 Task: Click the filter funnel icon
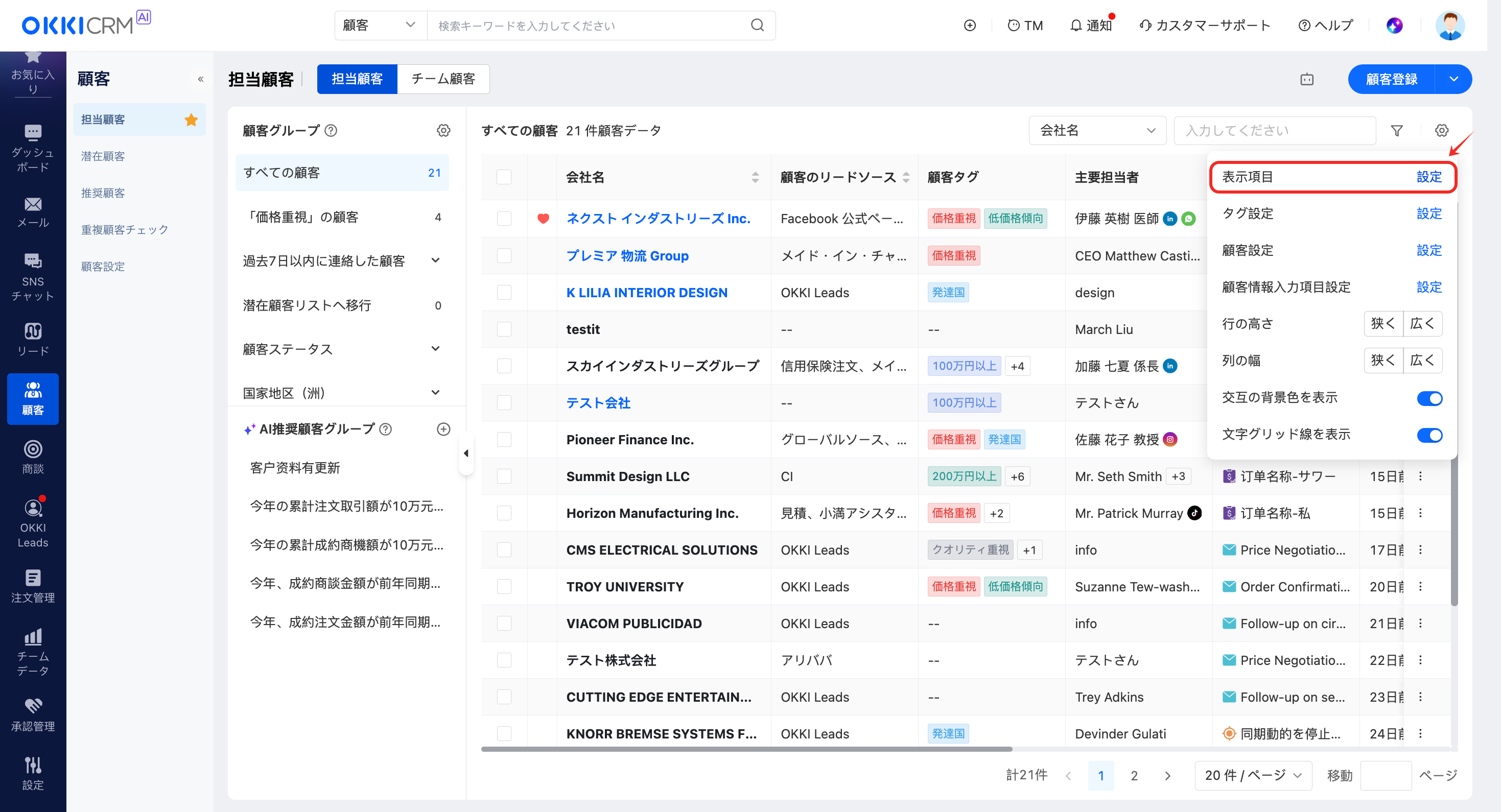click(1397, 130)
